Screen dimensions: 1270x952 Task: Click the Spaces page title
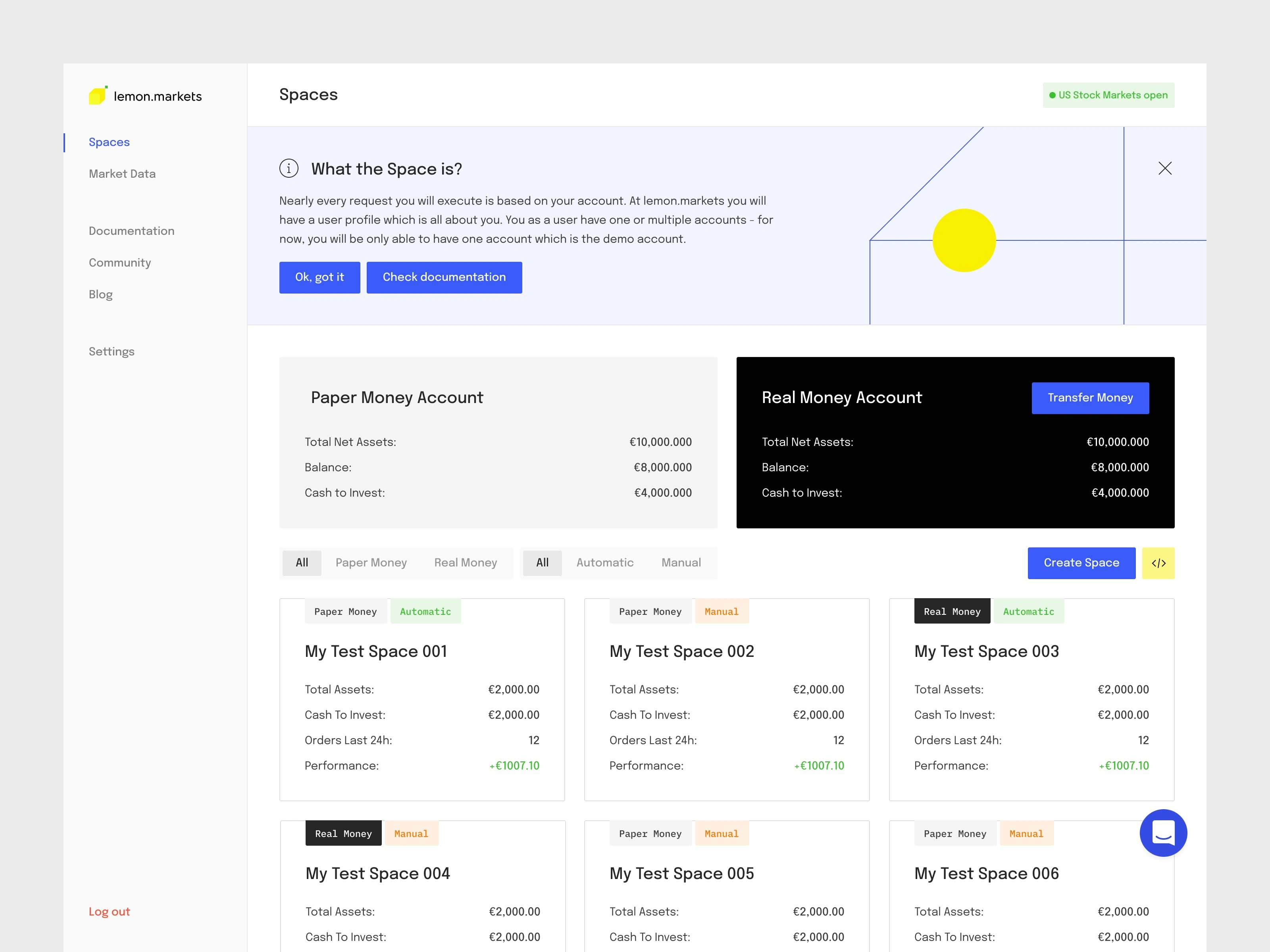[308, 95]
